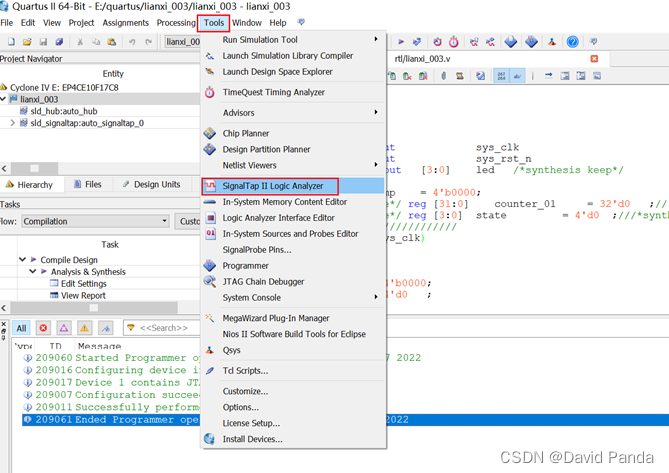Screen dimensions: 669x473
Task: Click the Copy toolbar icon
Action: (x=96, y=42)
